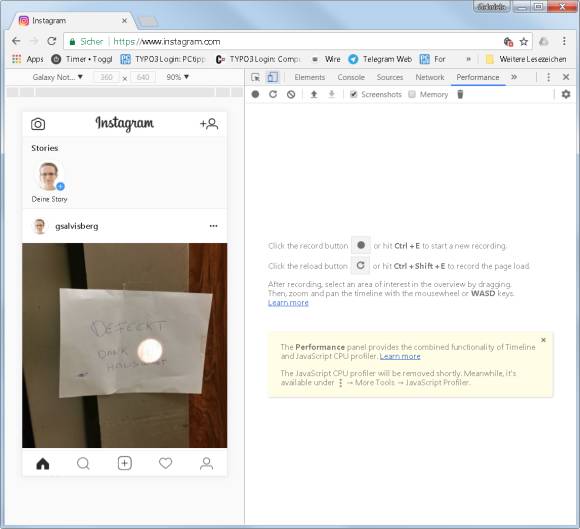Click the extension icon next to the star
The image size is (580, 529).
[508, 41]
